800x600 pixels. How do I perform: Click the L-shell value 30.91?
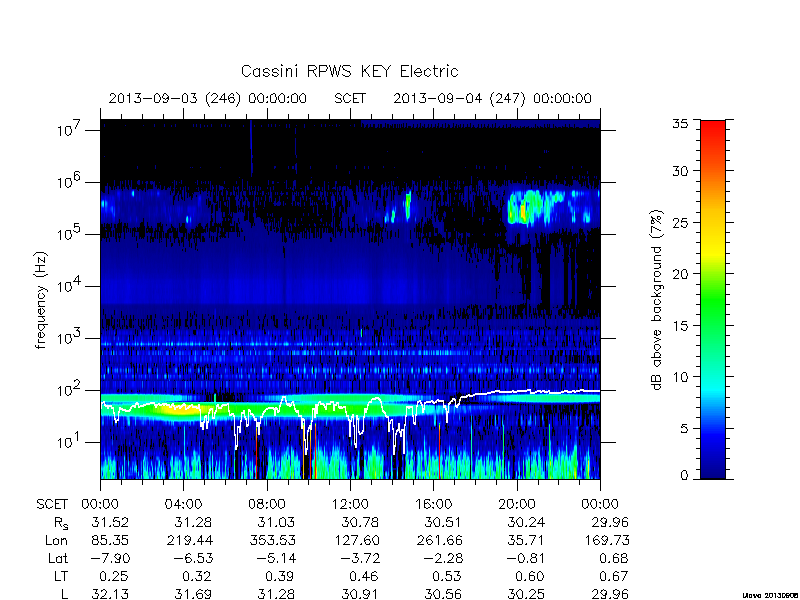click(x=359, y=594)
